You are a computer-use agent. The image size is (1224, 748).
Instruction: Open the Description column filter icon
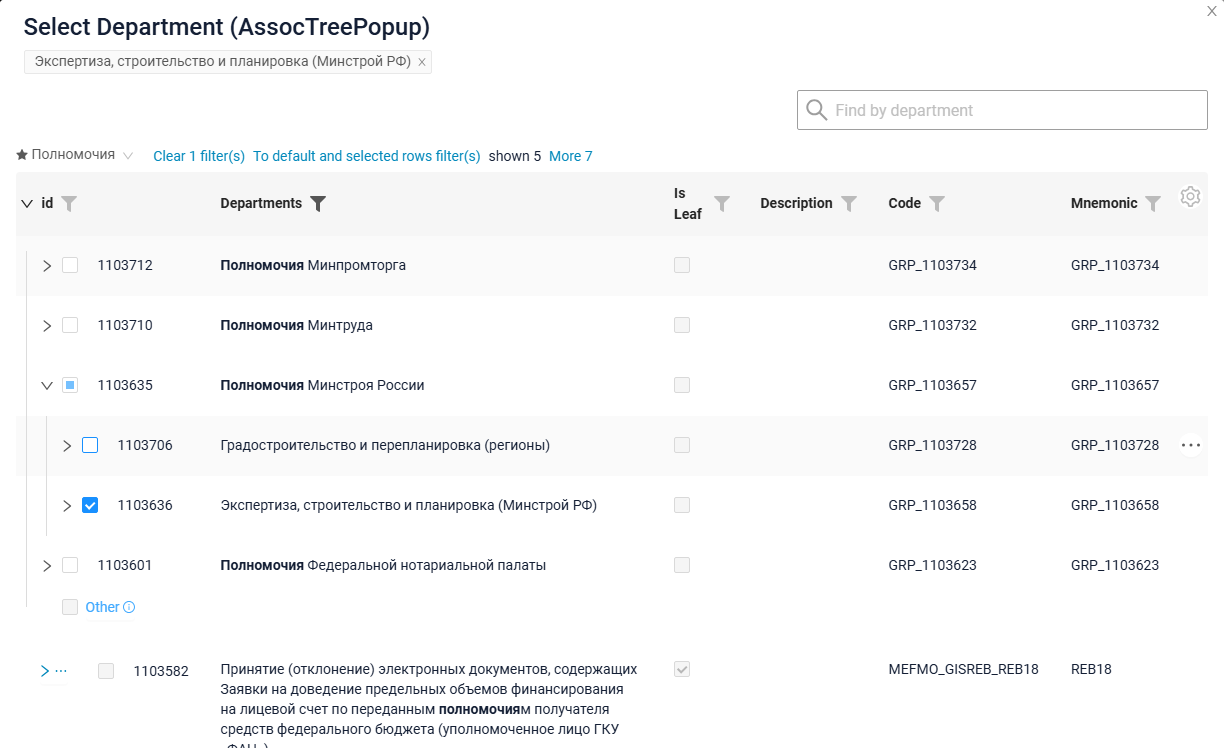(849, 204)
